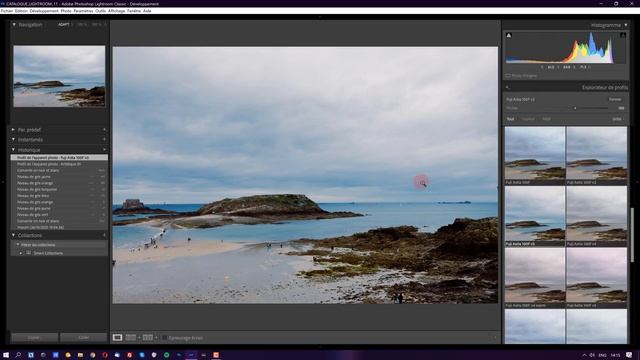Open the Grille view dropdown
The width and height of the screenshot is (640, 360).
(617, 119)
